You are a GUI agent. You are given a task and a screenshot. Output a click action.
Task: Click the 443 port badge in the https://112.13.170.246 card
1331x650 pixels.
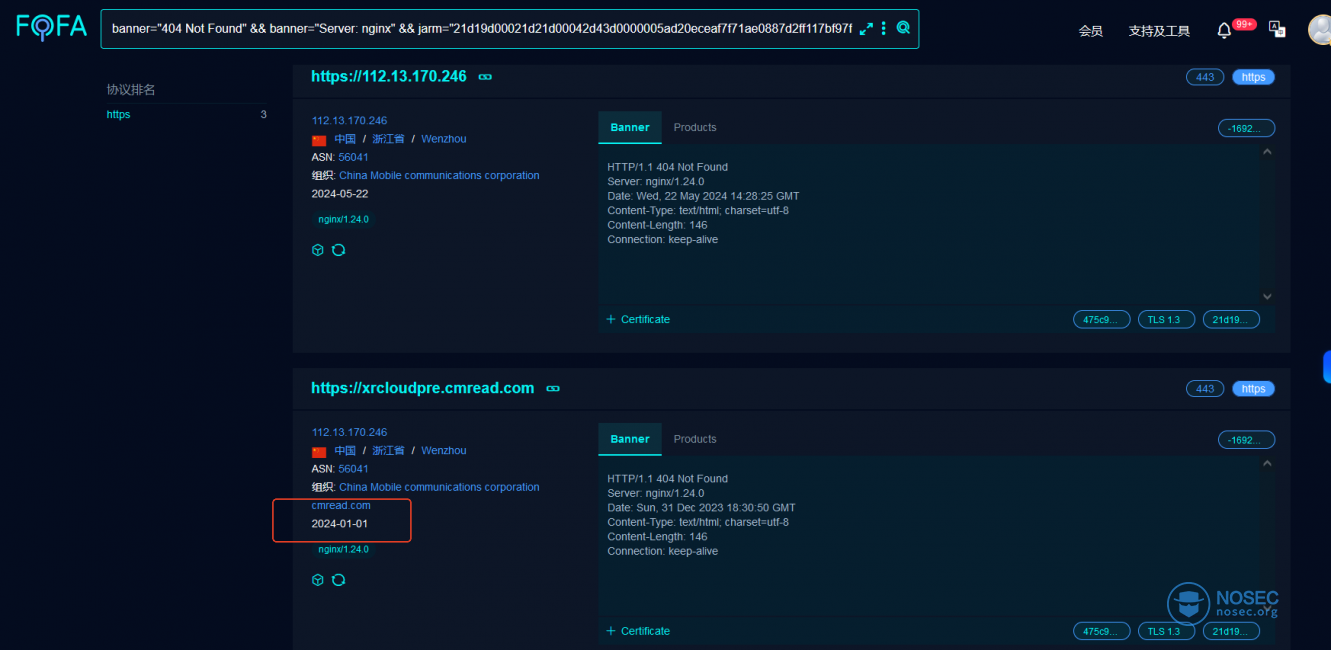1205,77
